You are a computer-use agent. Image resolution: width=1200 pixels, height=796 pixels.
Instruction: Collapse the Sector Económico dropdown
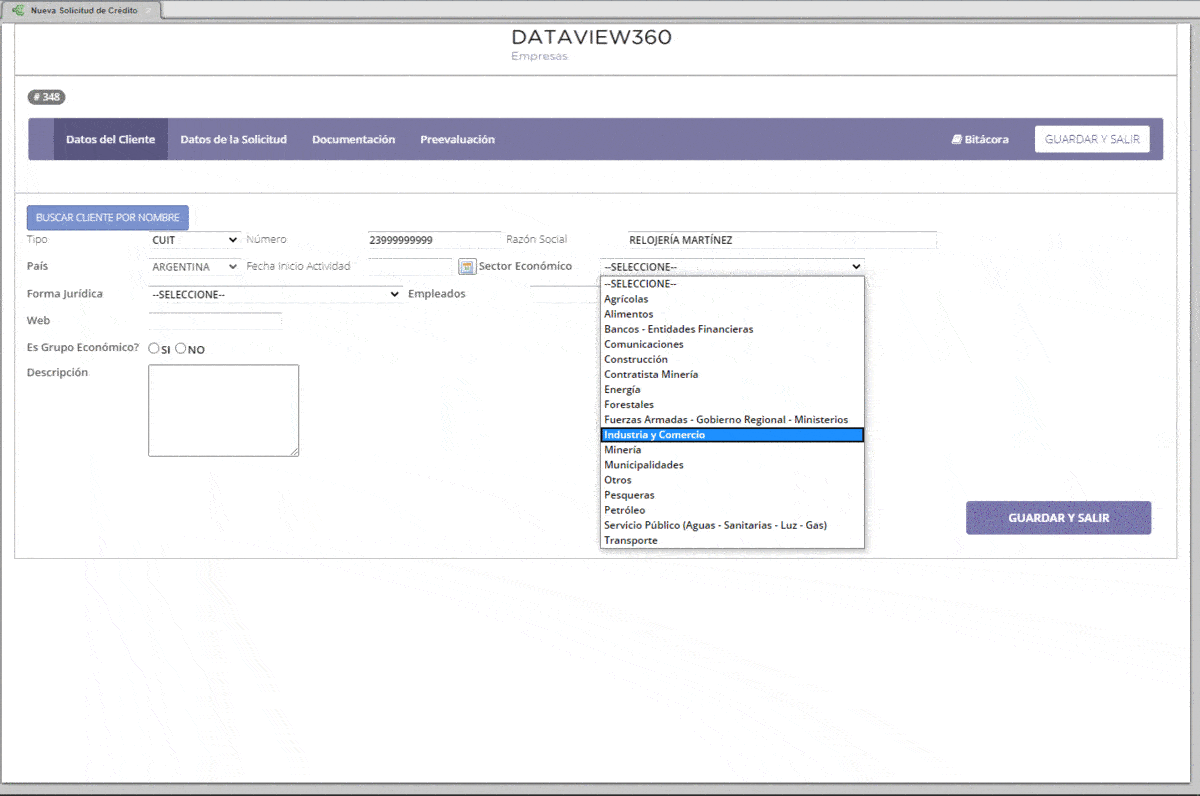[x=732, y=267]
